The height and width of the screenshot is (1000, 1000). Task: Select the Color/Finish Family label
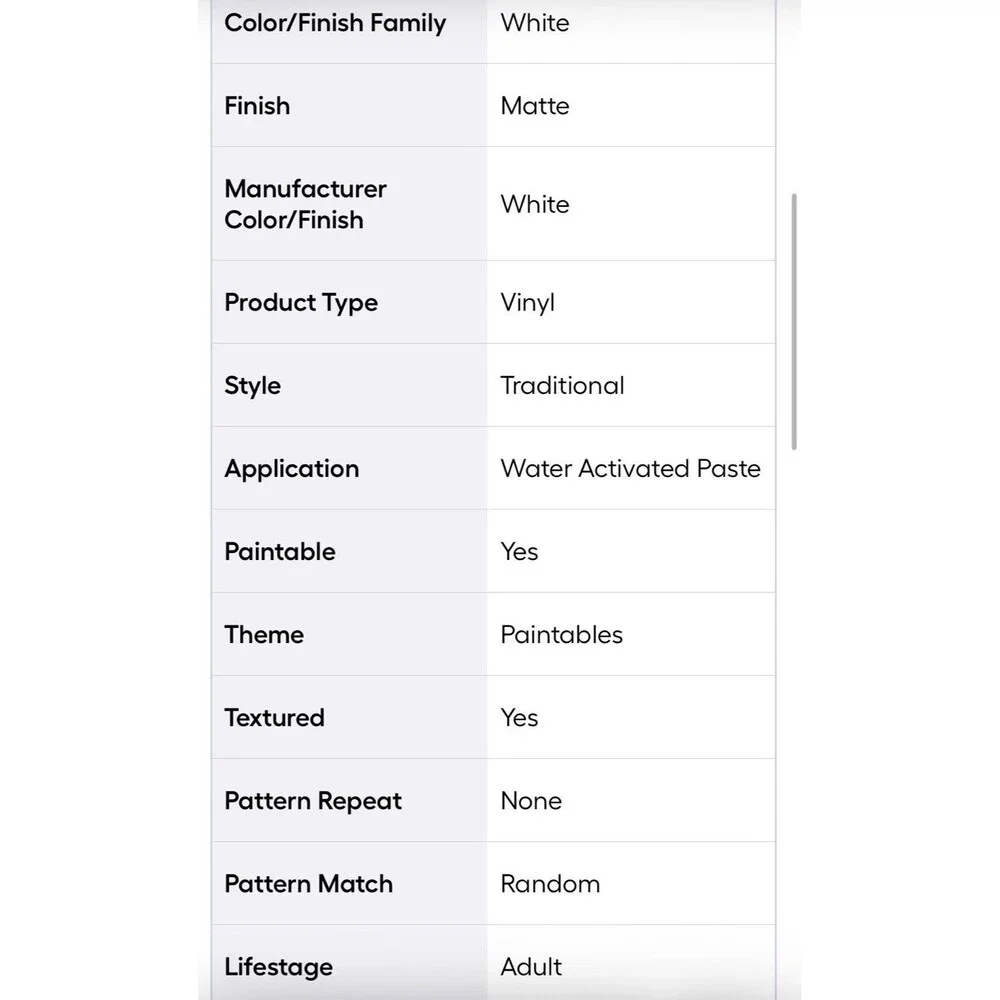[x=335, y=23]
